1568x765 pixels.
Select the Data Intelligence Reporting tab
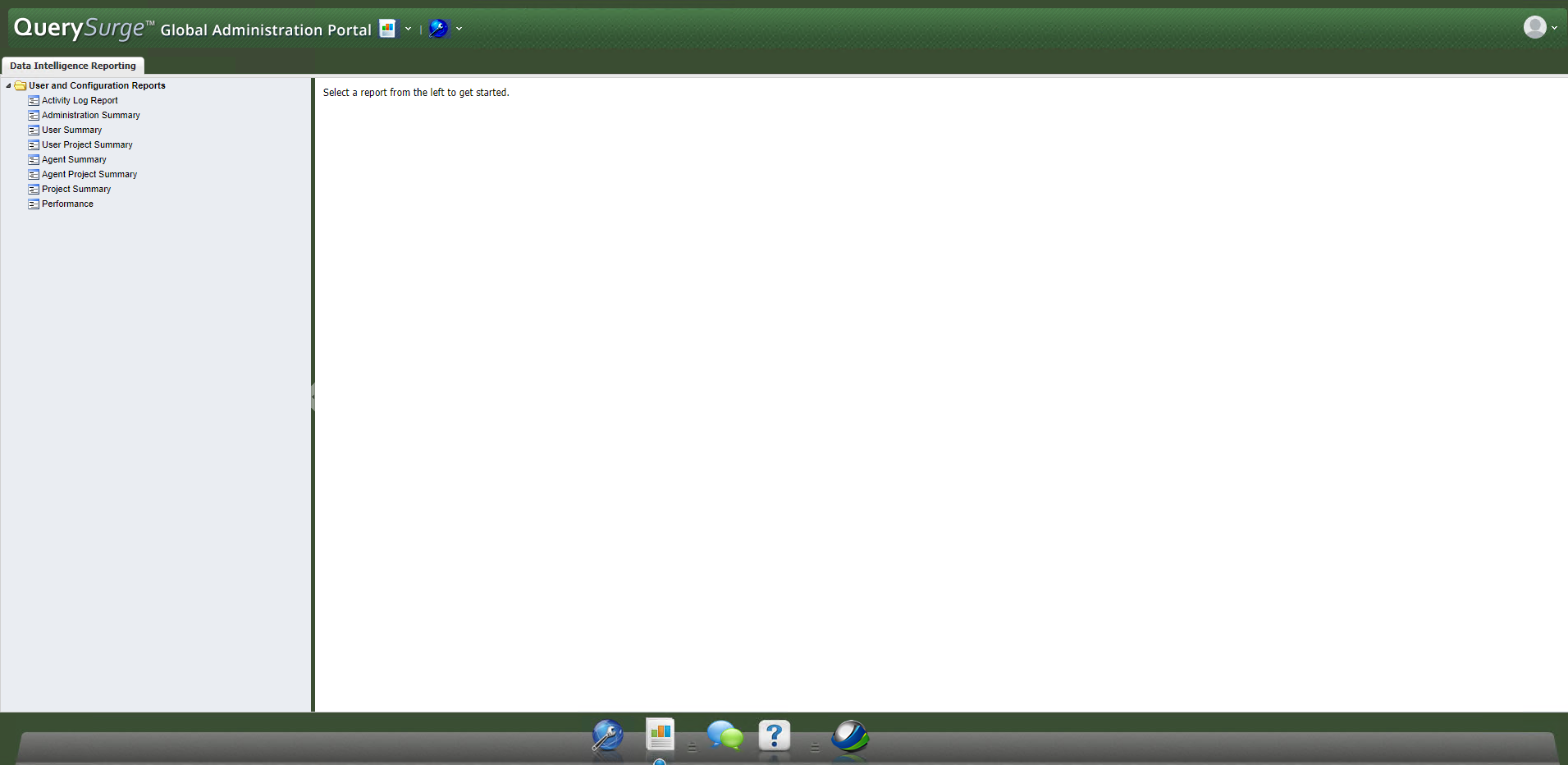pos(73,66)
